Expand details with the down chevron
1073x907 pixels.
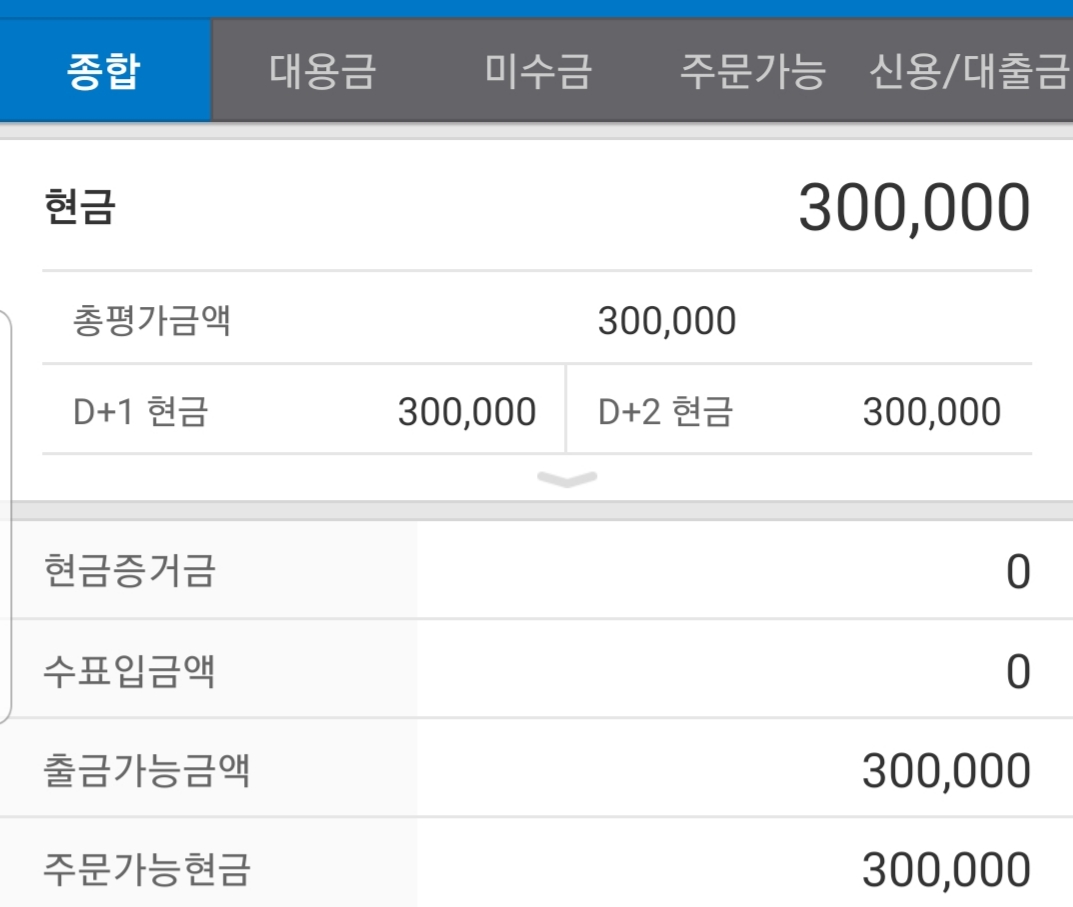pos(566,480)
